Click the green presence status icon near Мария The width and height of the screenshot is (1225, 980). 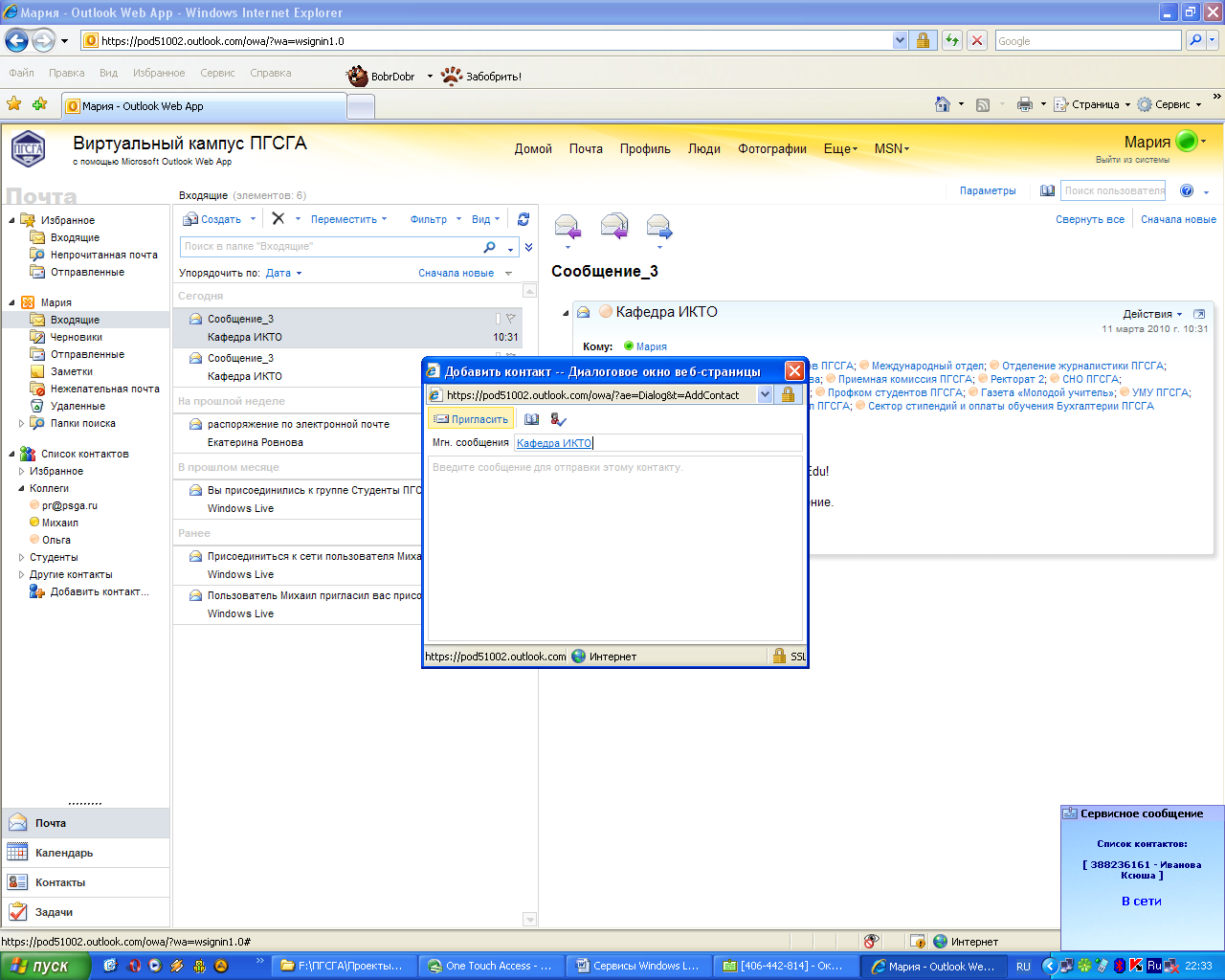(x=1187, y=142)
